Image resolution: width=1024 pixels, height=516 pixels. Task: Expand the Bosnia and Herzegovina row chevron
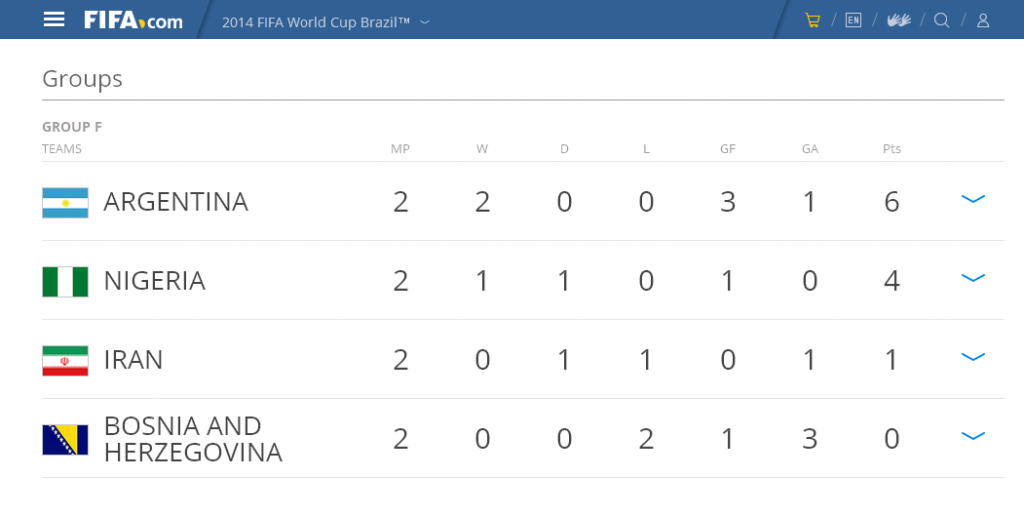(x=973, y=436)
